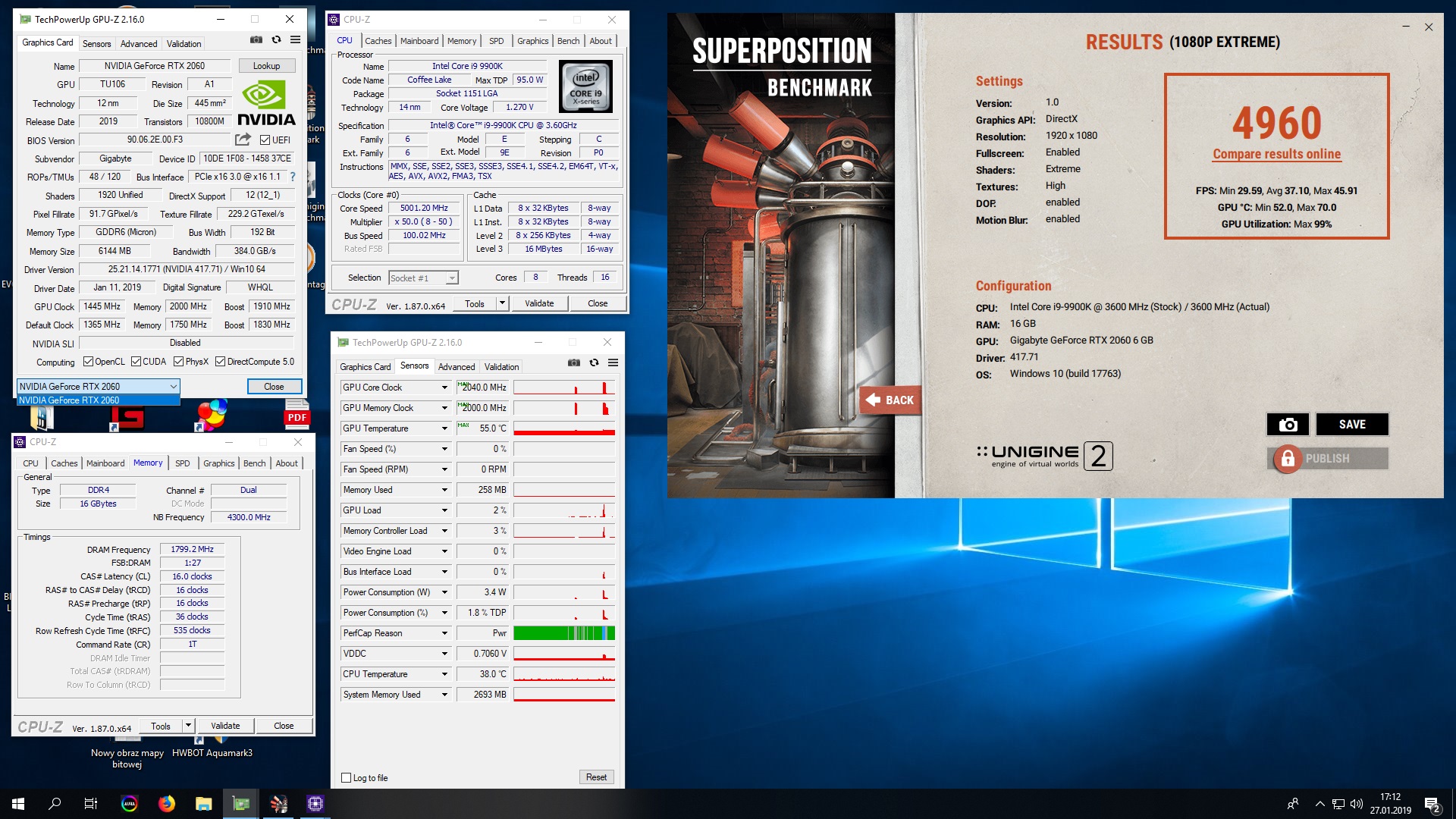Click the BIOS share/export icon next to BIOS Version
Image resolution: width=1456 pixels, height=819 pixels.
(243, 140)
